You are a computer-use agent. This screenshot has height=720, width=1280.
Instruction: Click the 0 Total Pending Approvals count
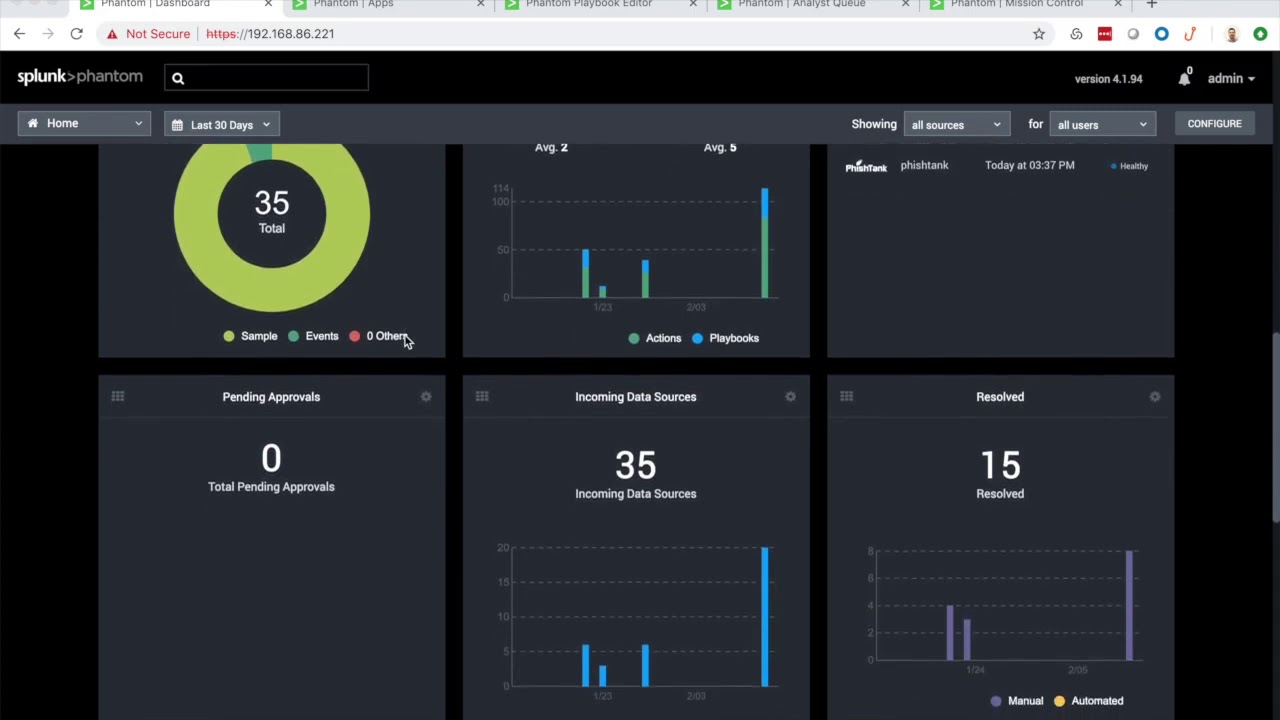[x=271, y=459]
